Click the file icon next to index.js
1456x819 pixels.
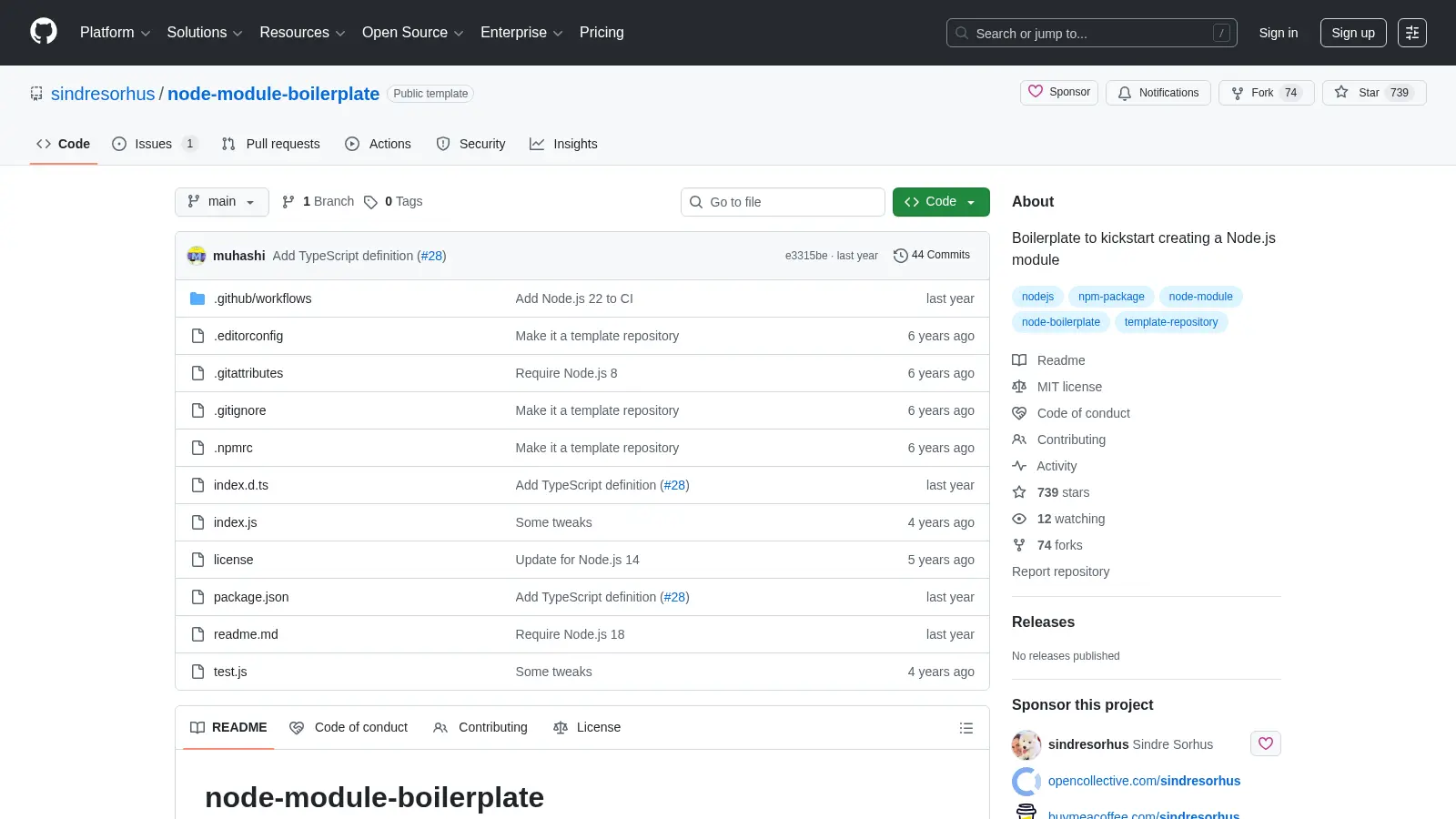click(197, 522)
